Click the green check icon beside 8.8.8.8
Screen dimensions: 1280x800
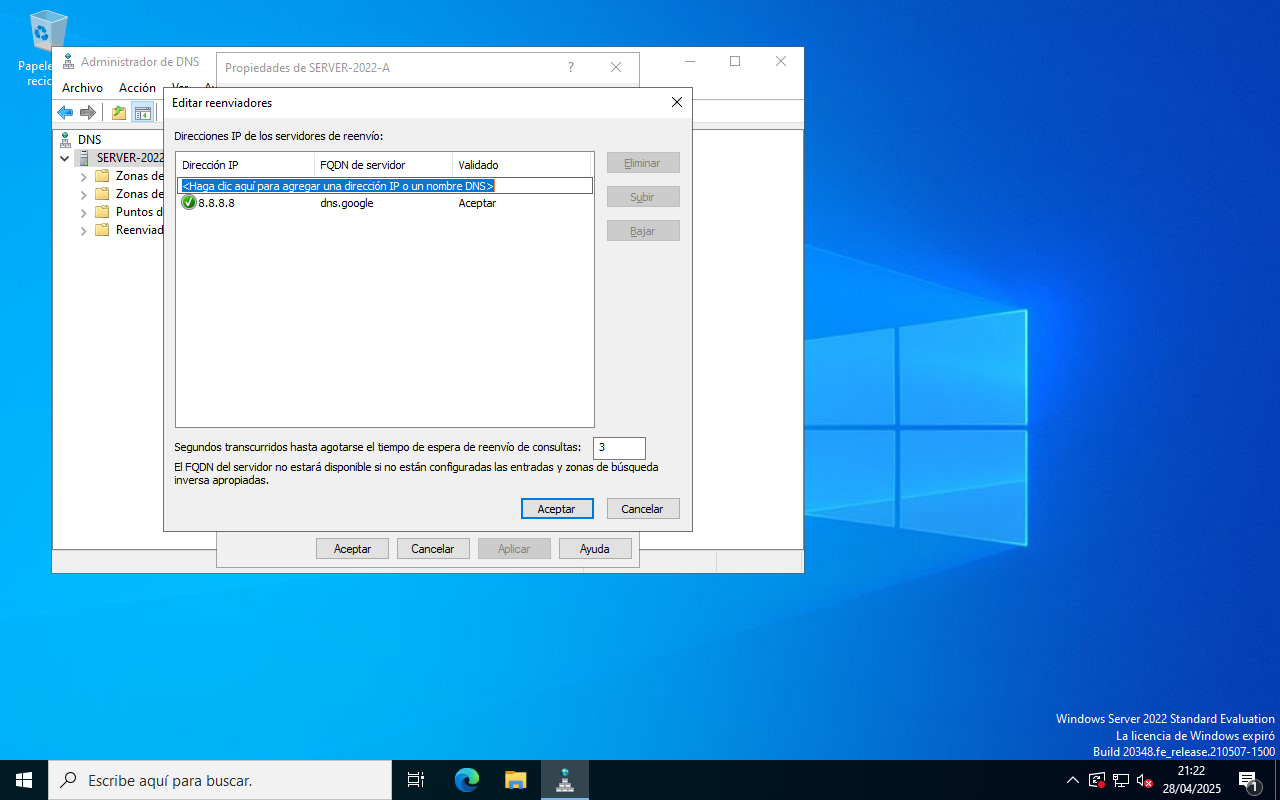click(x=189, y=203)
